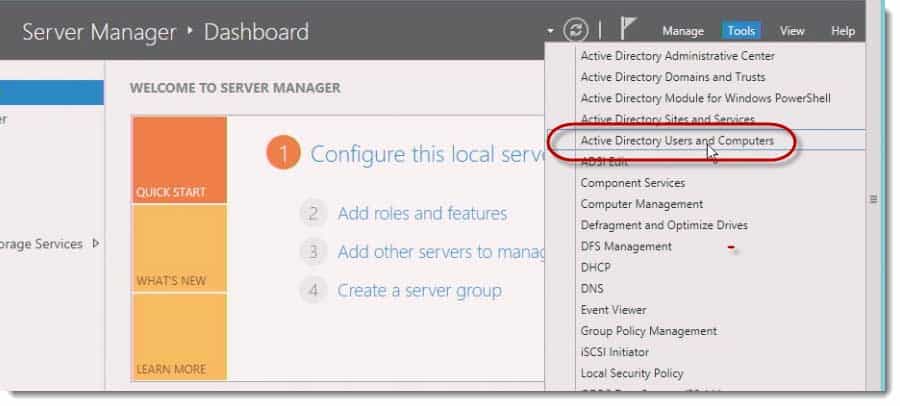Screen dimensions: 900x406
Task: Open the DHCP console
Action: [x=595, y=268]
